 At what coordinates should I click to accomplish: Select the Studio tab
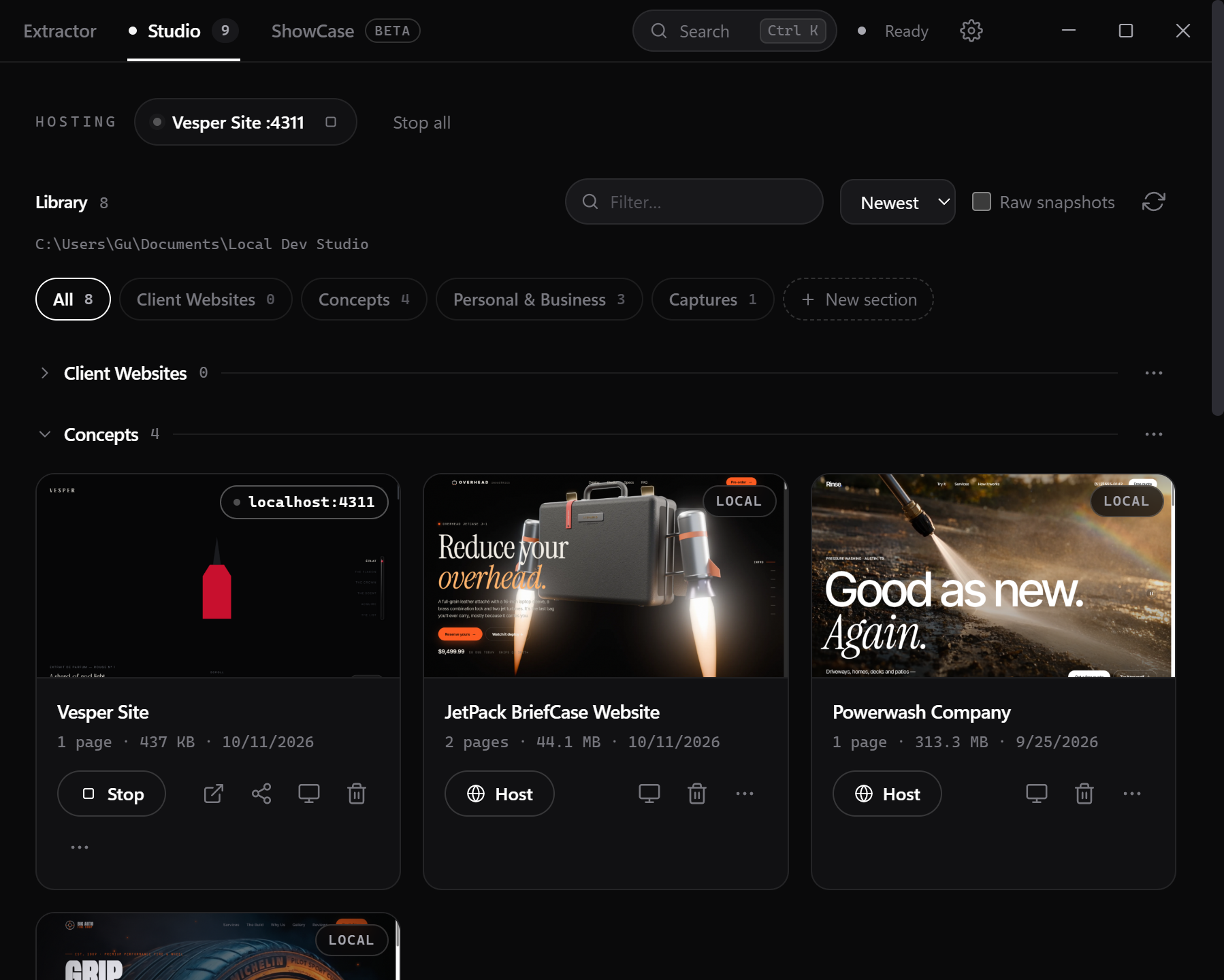point(184,31)
